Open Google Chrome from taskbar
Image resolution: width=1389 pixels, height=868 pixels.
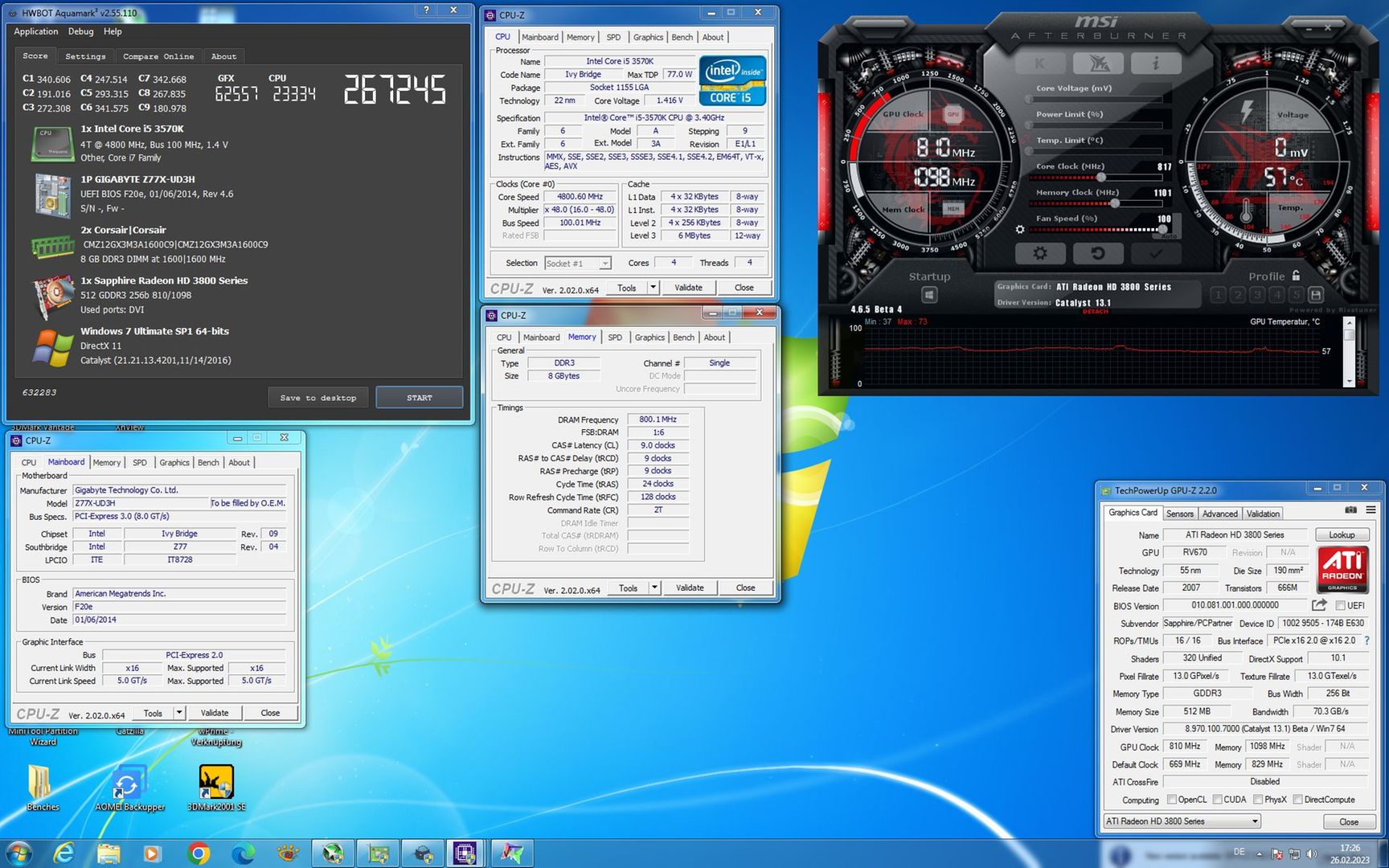pyautogui.click(x=199, y=853)
